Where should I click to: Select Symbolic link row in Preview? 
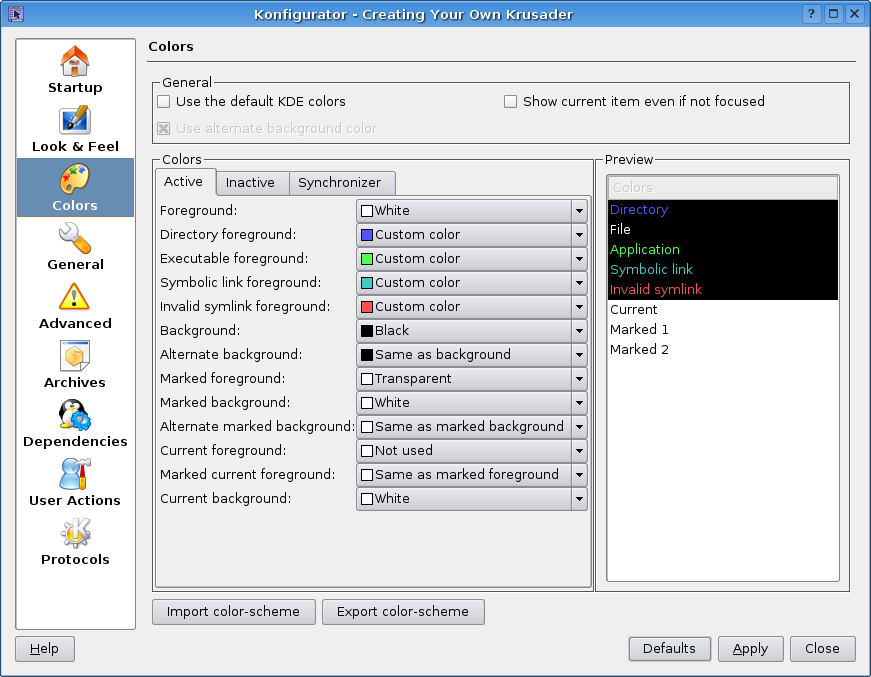[723, 270]
